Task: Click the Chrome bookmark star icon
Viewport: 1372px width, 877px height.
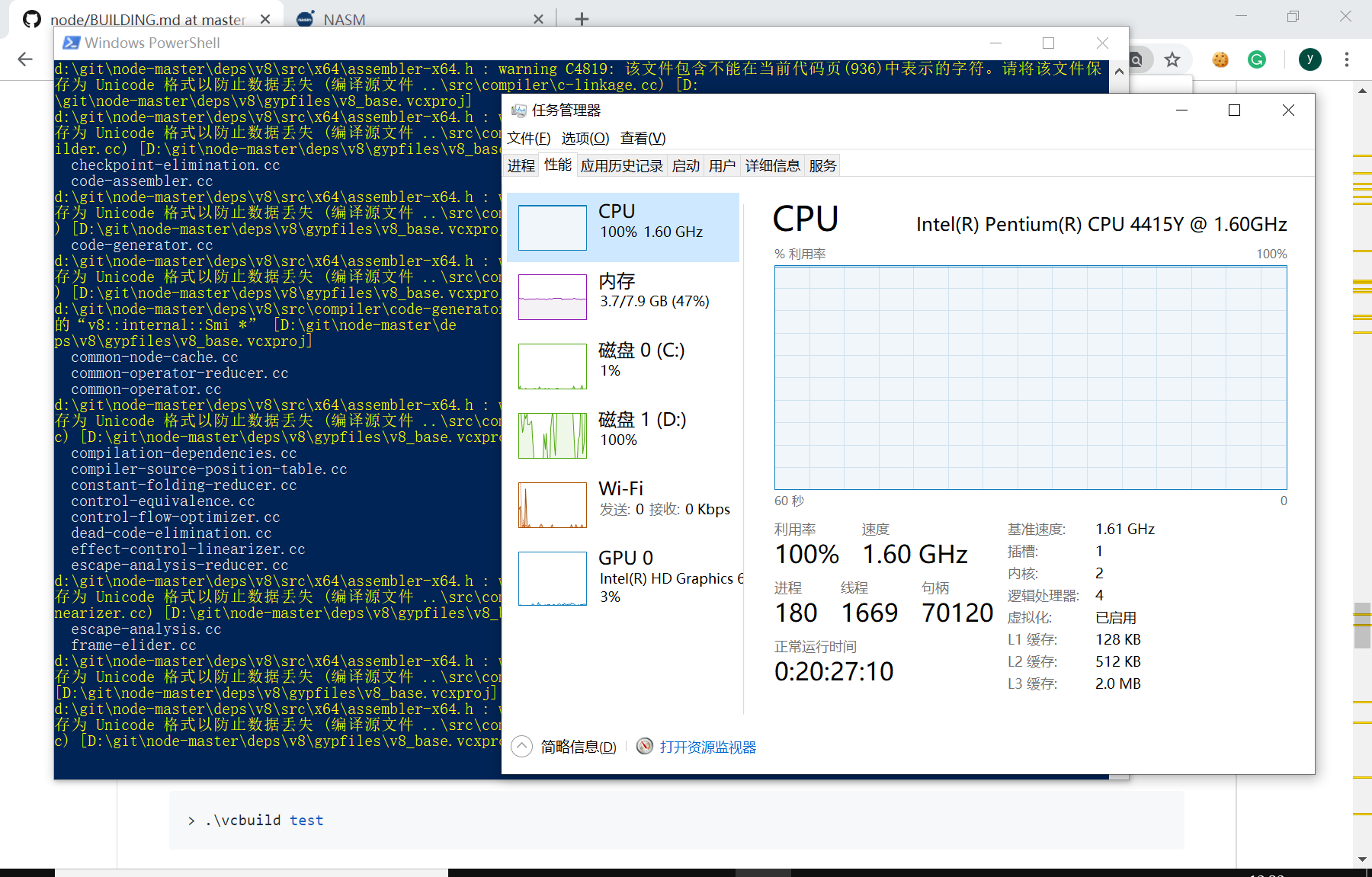Action: [1172, 59]
